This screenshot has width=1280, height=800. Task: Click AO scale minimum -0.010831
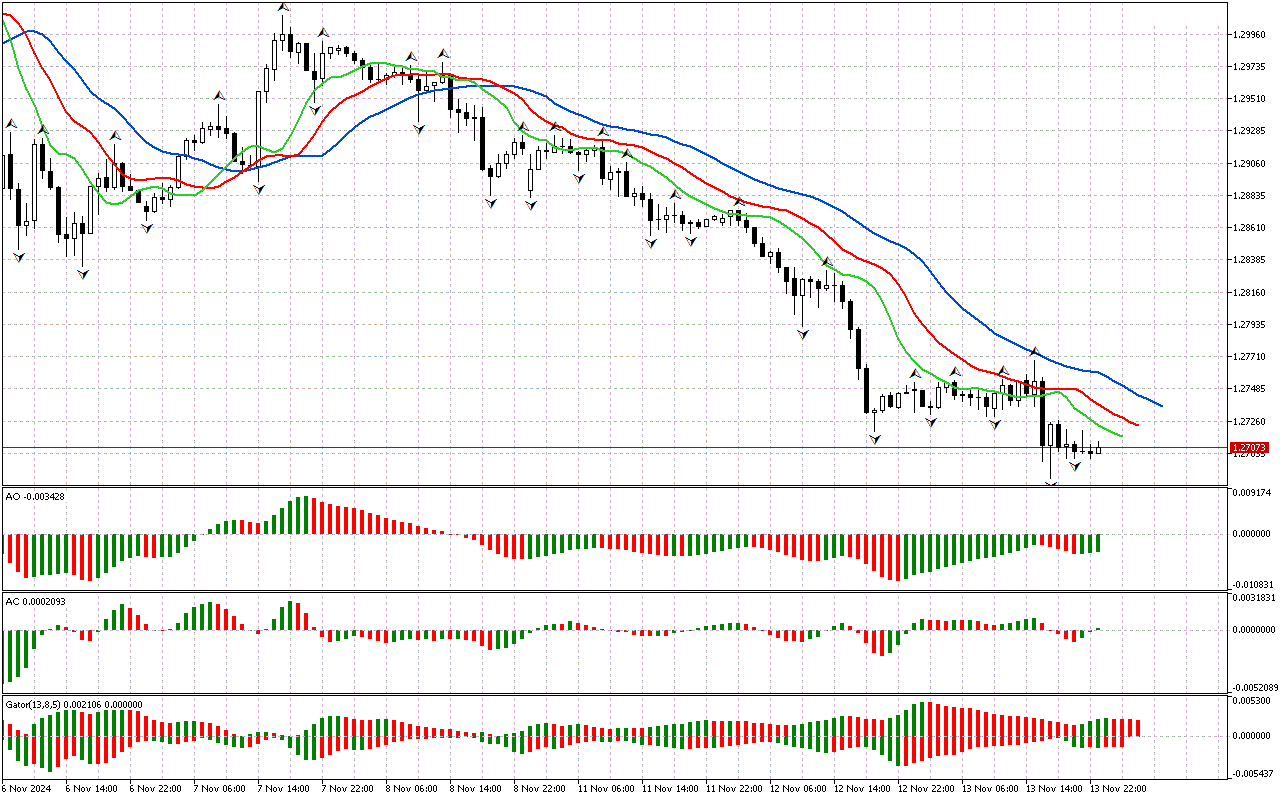(1251, 584)
